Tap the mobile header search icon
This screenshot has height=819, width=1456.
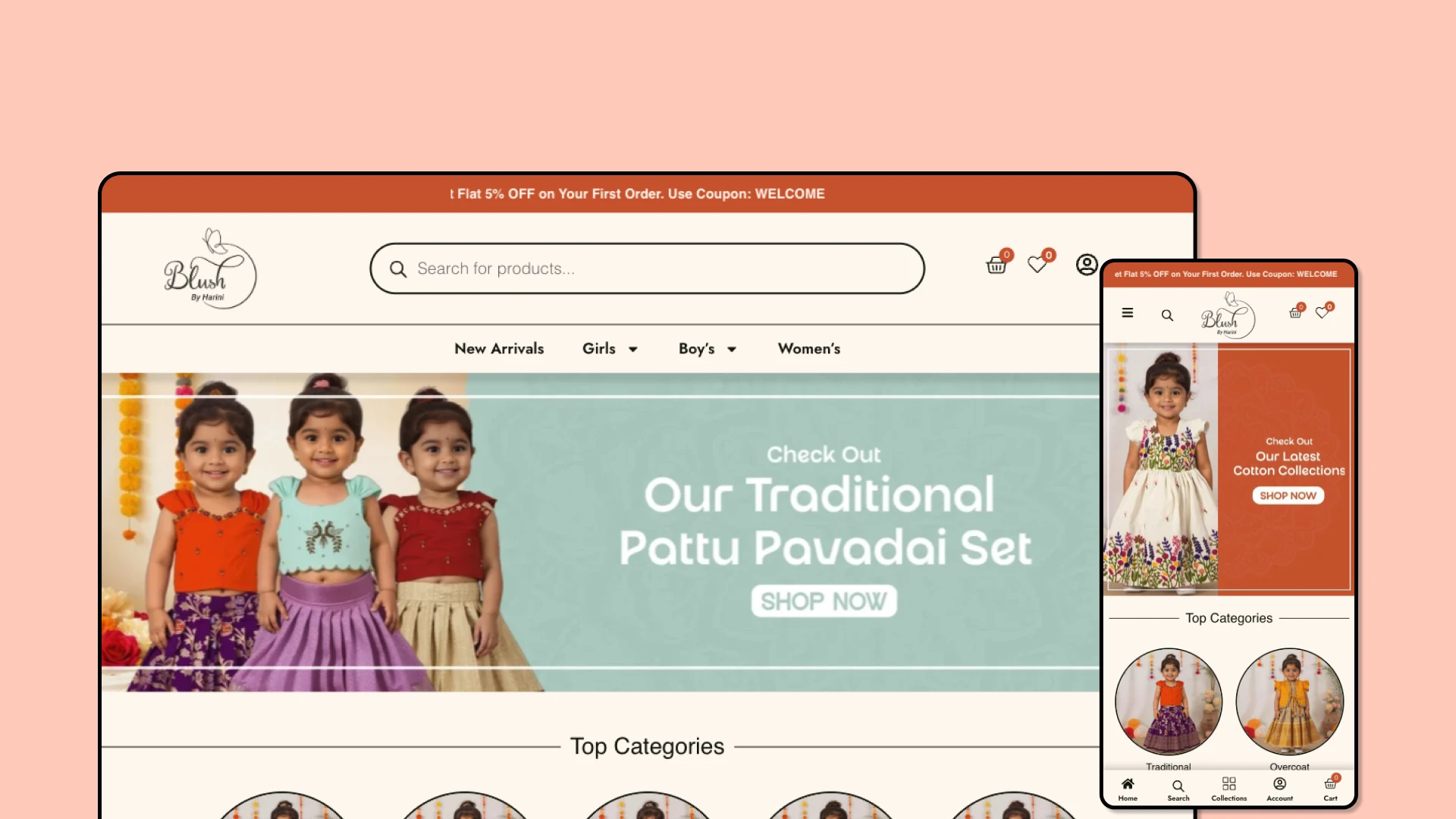tap(1167, 315)
